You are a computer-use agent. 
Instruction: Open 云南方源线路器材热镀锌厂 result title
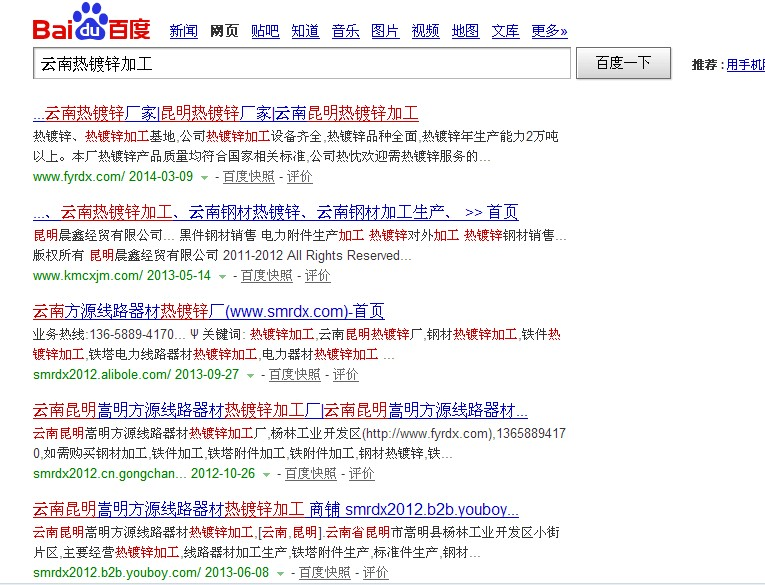tap(208, 311)
